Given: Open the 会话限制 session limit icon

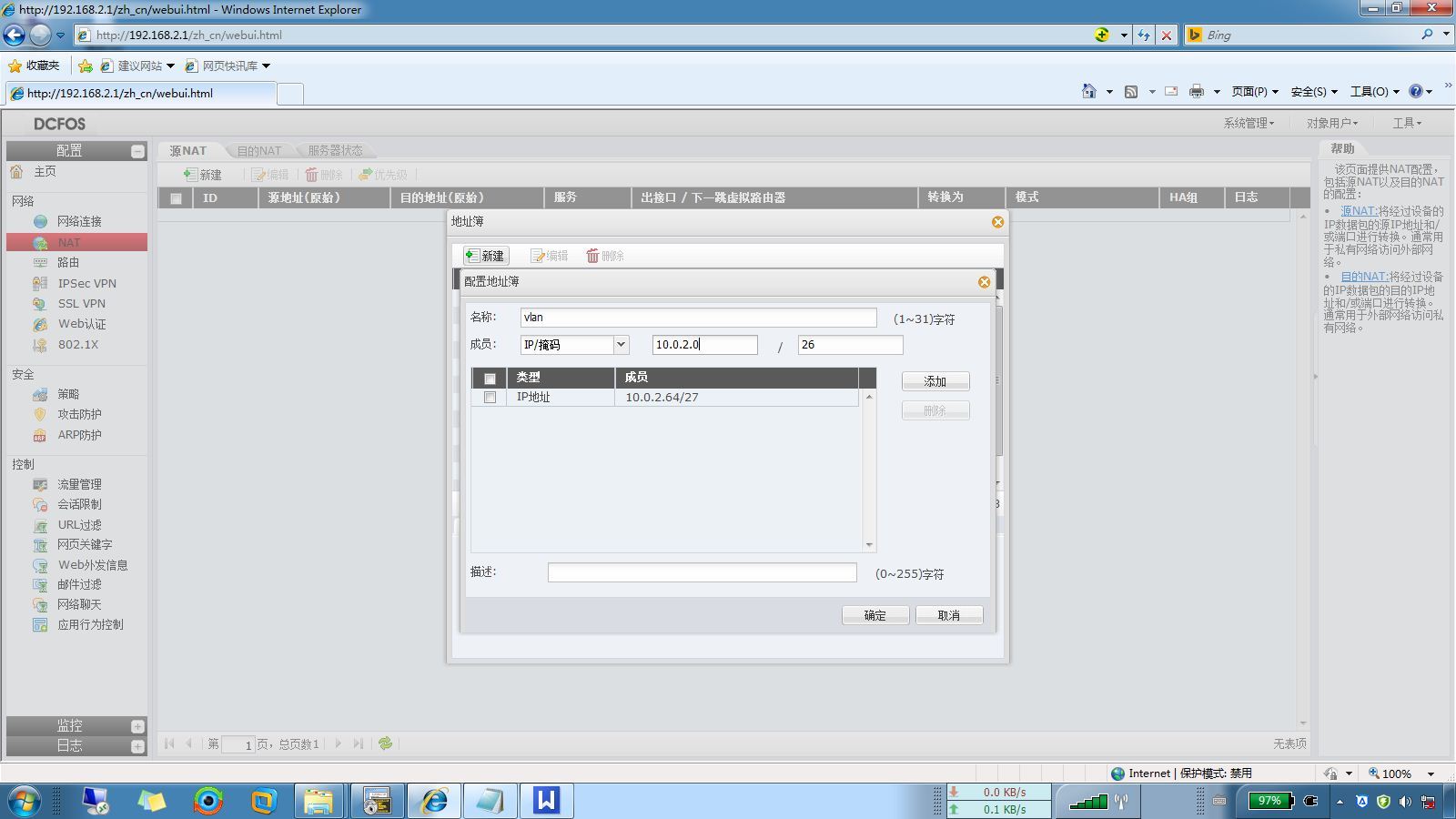Looking at the screenshot, I should [x=40, y=504].
